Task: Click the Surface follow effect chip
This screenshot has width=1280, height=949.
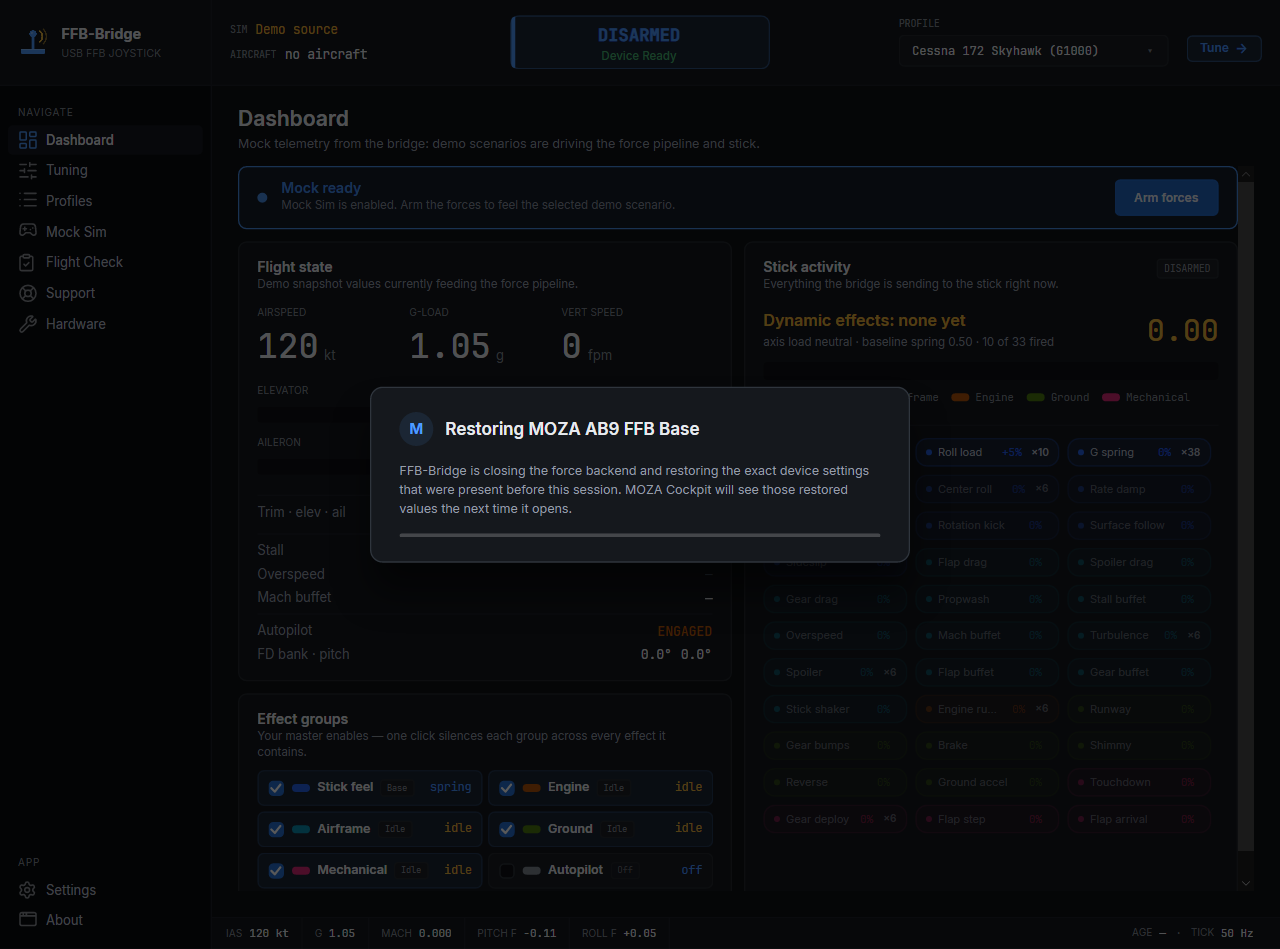Action: 1139,525
